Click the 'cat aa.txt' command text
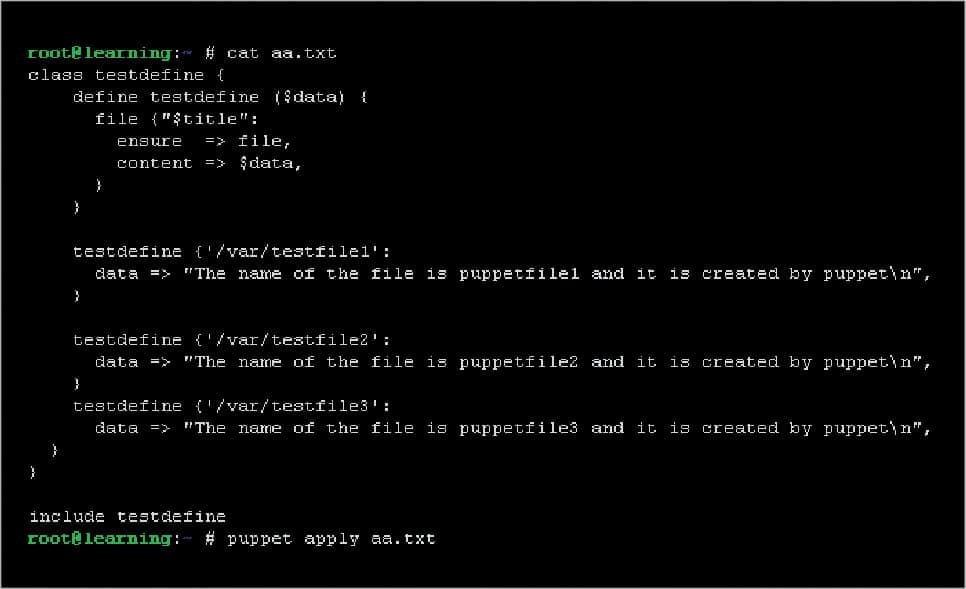 point(281,53)
